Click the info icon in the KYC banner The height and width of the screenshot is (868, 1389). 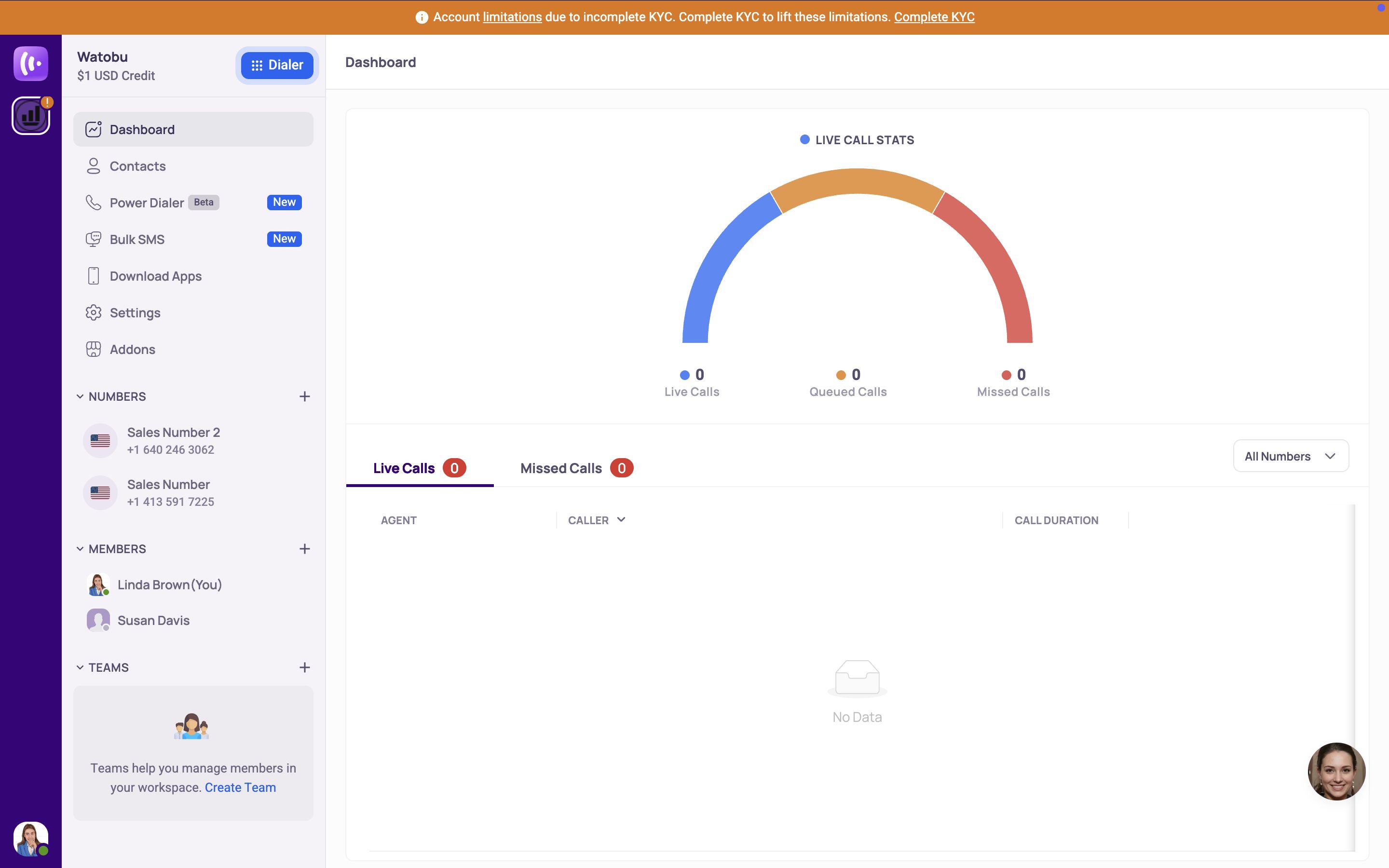tap(422, 17)
